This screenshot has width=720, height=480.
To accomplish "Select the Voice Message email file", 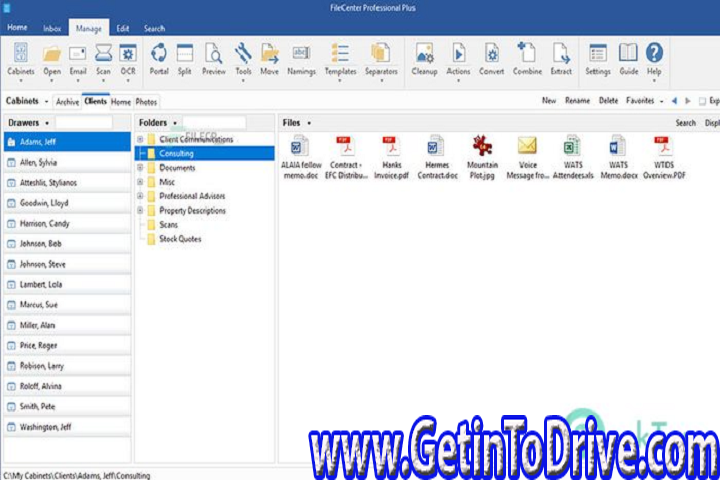I will pyautogui.click(x=528, y=158).
